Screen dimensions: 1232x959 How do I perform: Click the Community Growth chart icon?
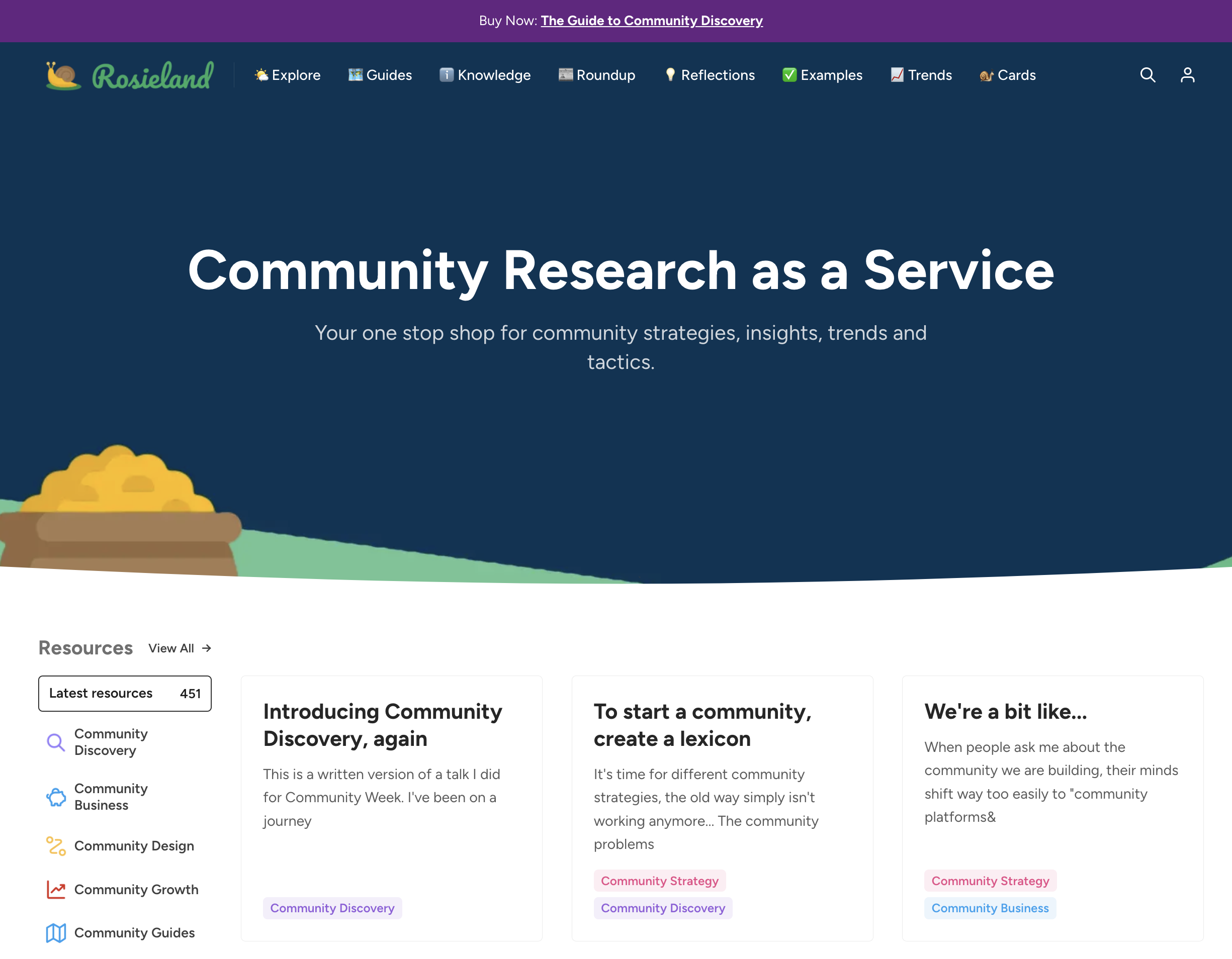(x=55, y=889)
